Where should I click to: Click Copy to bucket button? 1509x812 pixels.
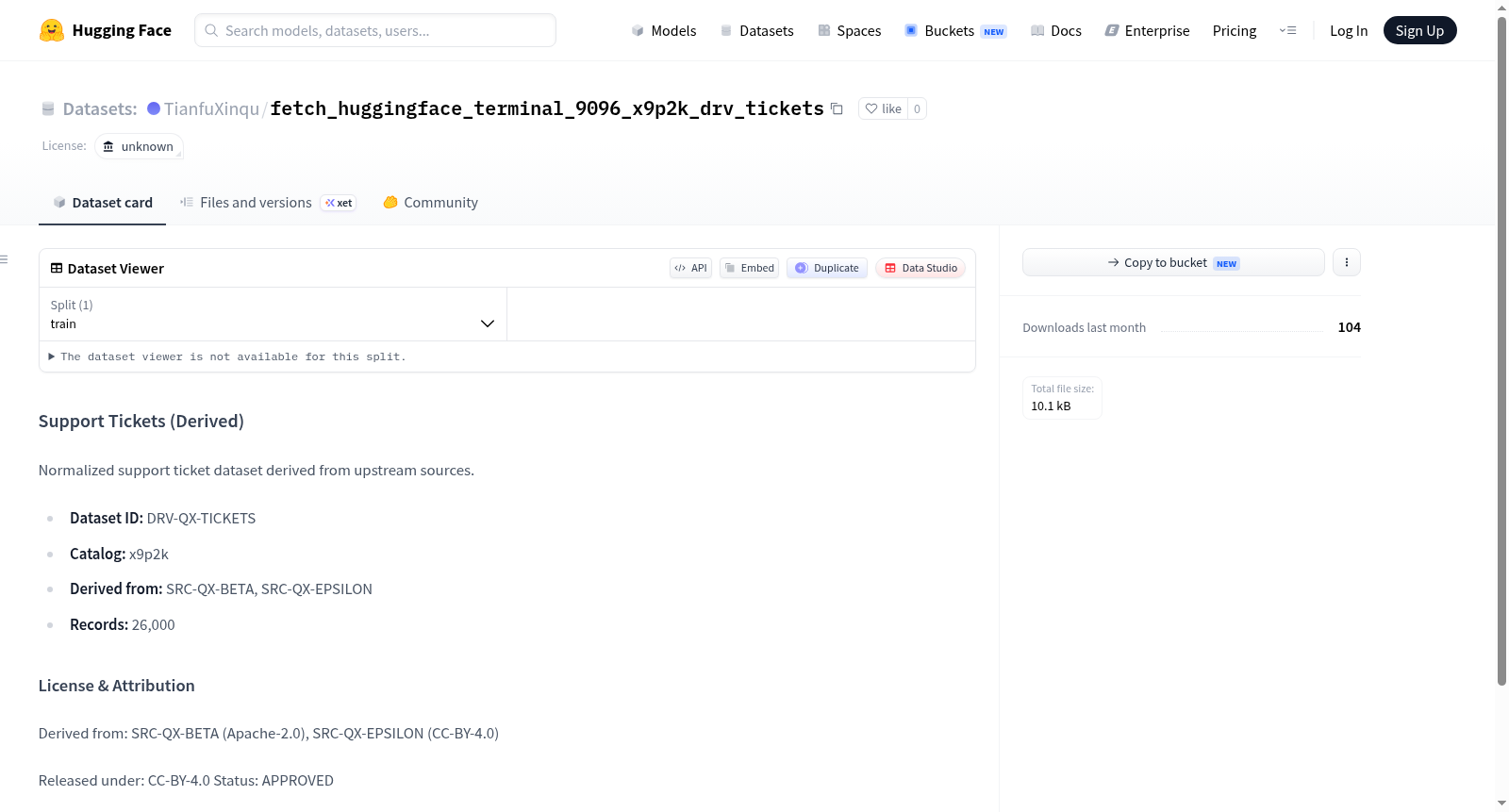tap(1173, 262)
